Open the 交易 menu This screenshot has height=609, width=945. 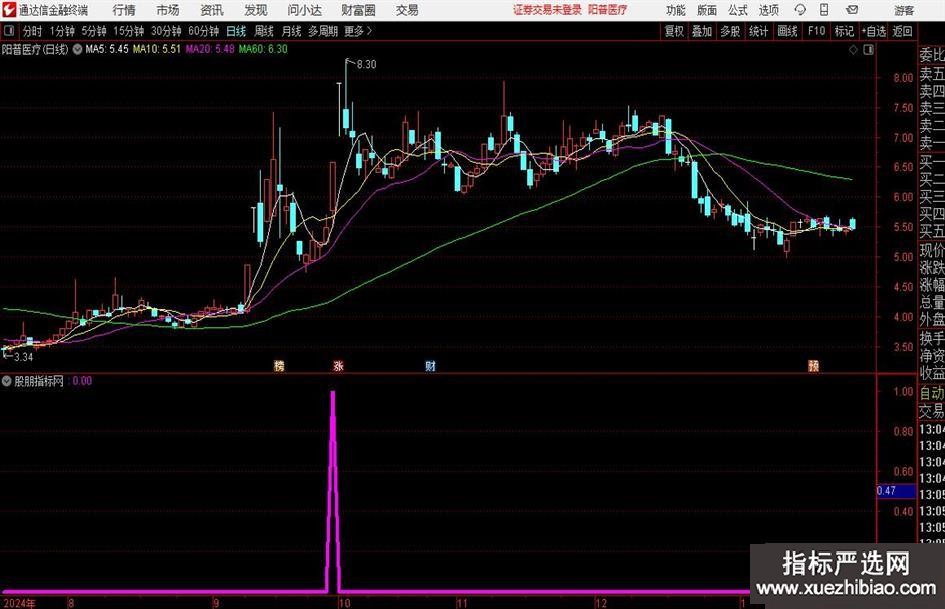click(x=407, y=10)
